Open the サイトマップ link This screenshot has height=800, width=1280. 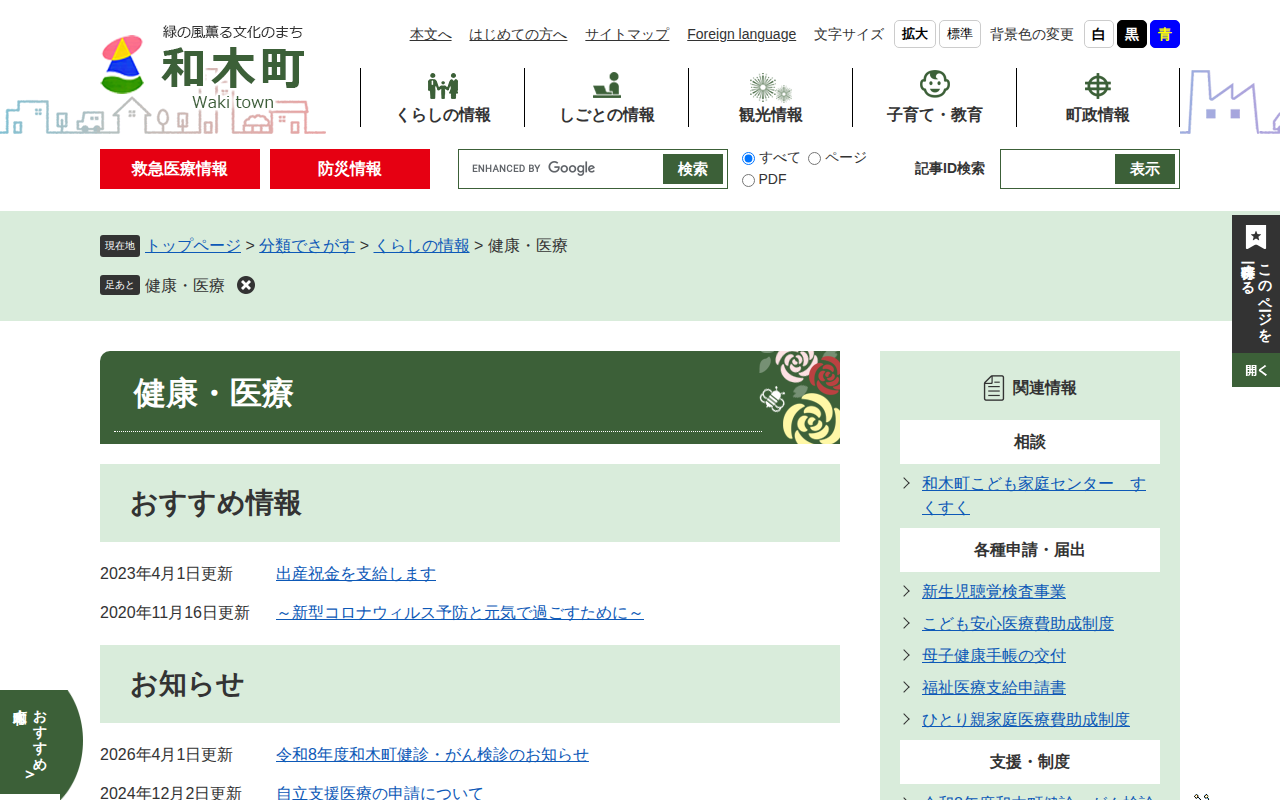[627, 34]
